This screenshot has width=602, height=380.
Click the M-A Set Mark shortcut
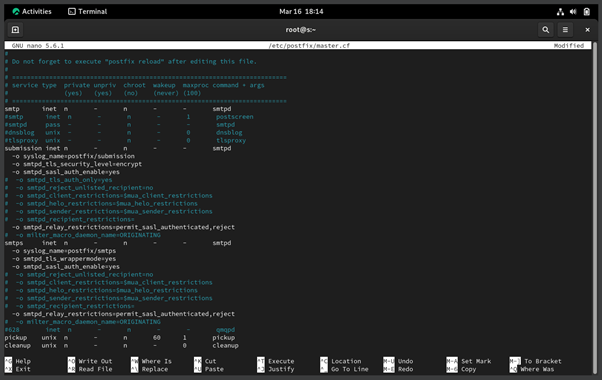(469, 361)
